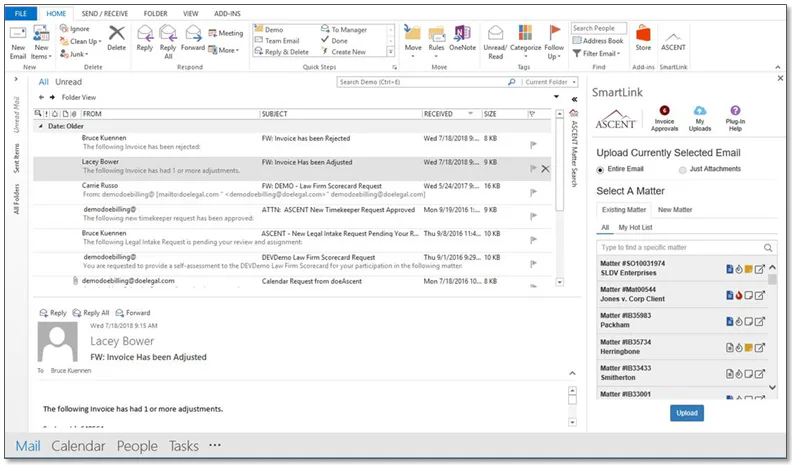Show the Unread messages filter

point(68,82)
